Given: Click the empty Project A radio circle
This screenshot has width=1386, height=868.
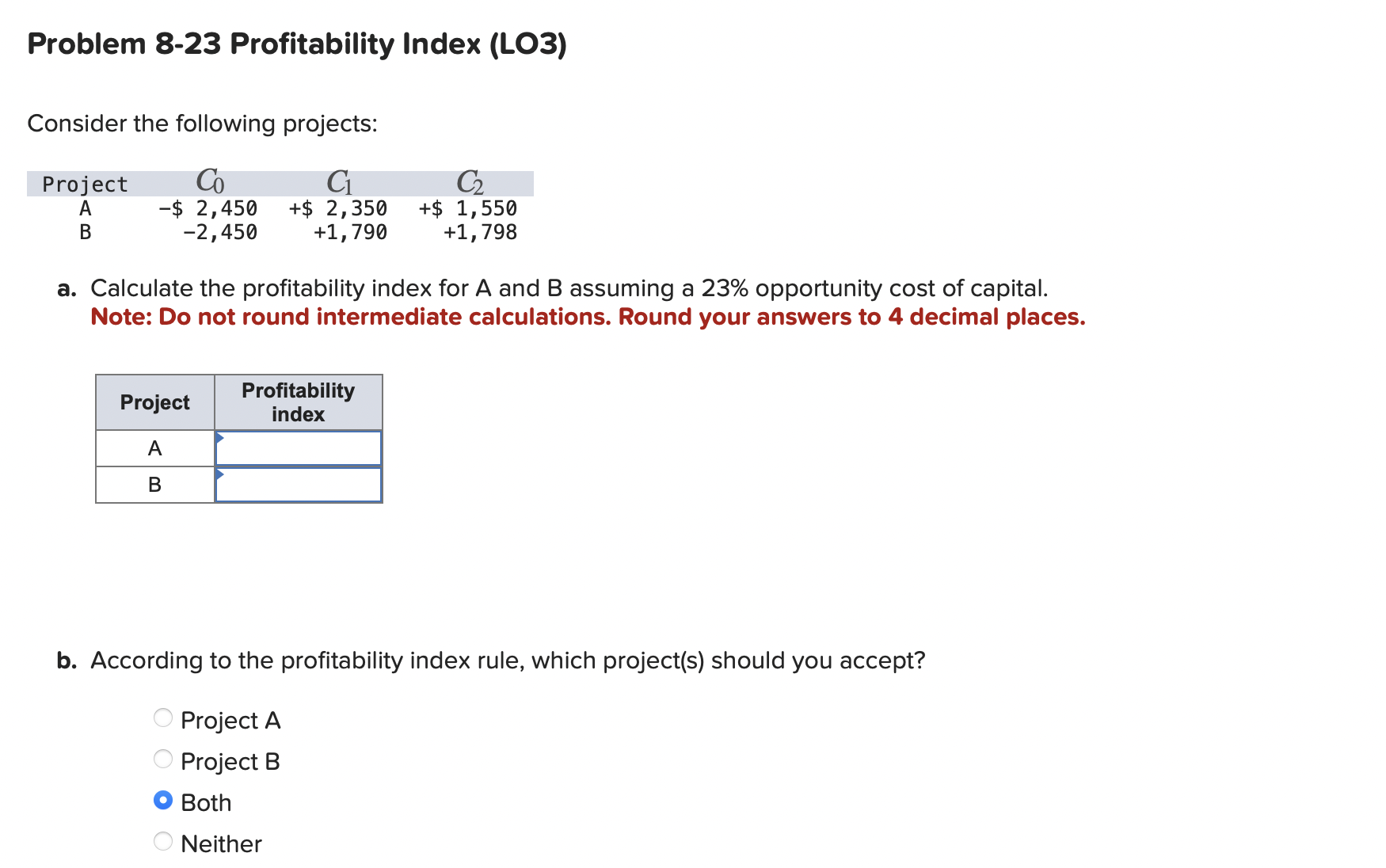Looking at the screenshot, I should pos(164,717).
